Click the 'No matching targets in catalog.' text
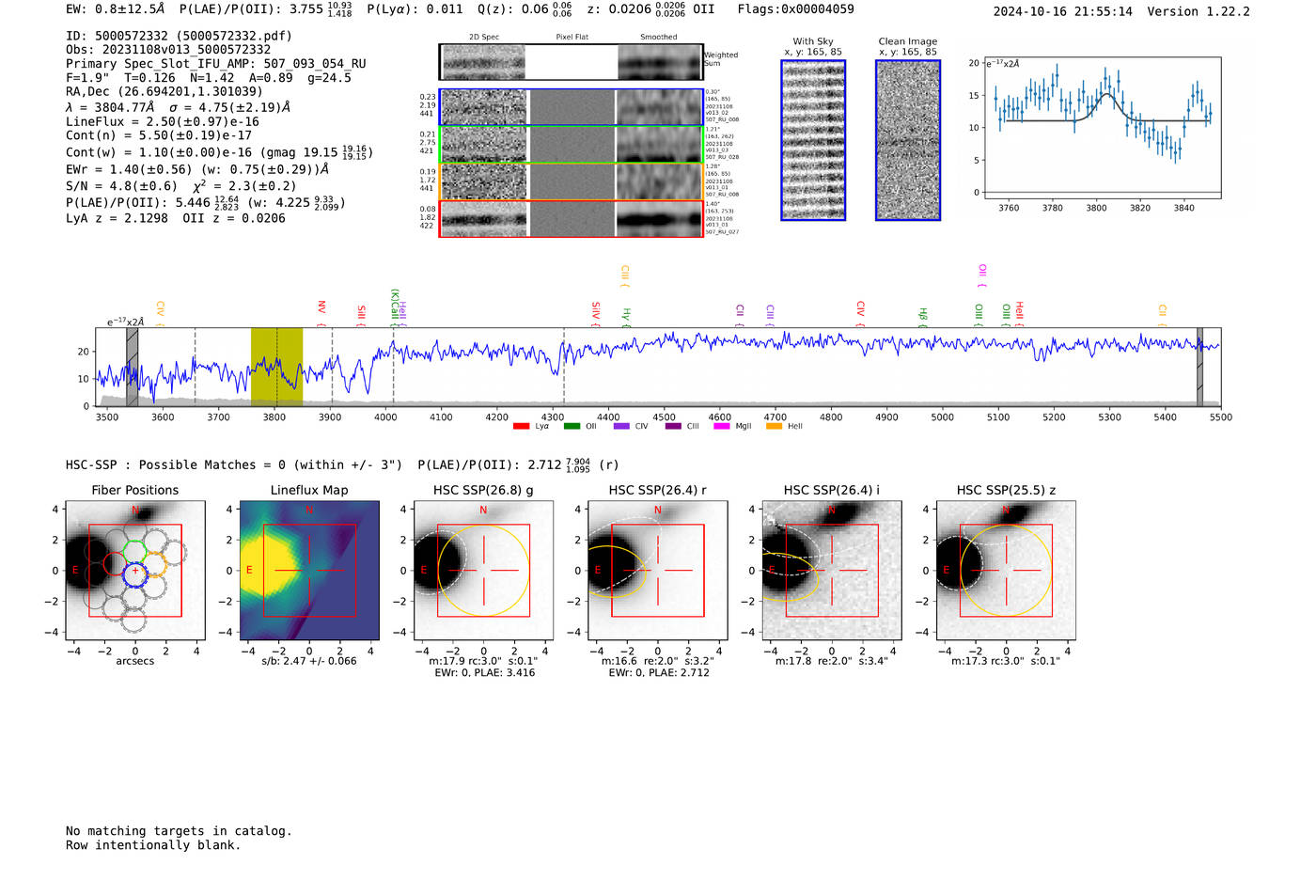 (179, 831)
